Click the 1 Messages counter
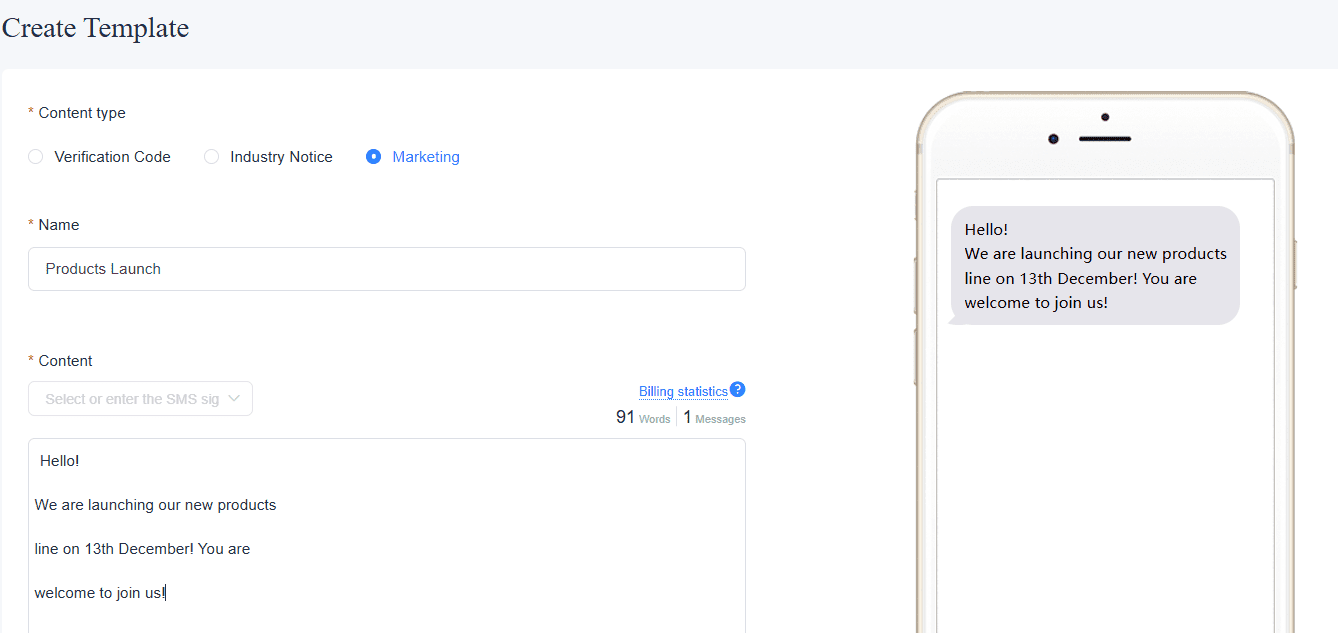 point(714,417)
